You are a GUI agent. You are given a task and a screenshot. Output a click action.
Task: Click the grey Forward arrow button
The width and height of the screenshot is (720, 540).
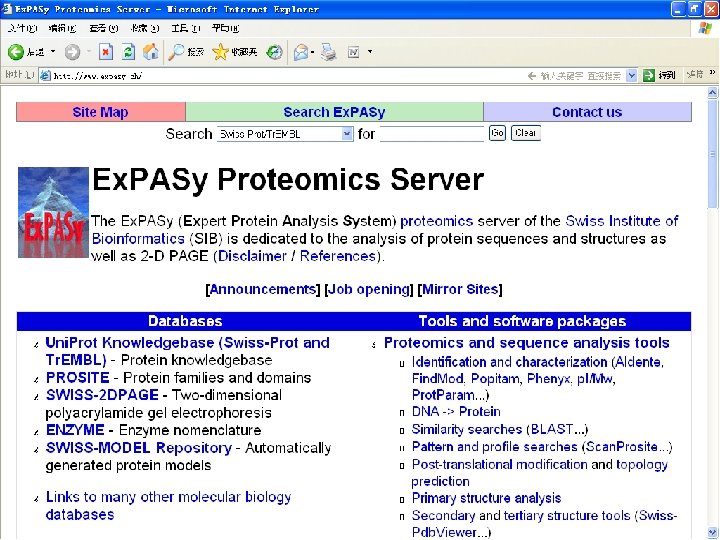point(72,52)
